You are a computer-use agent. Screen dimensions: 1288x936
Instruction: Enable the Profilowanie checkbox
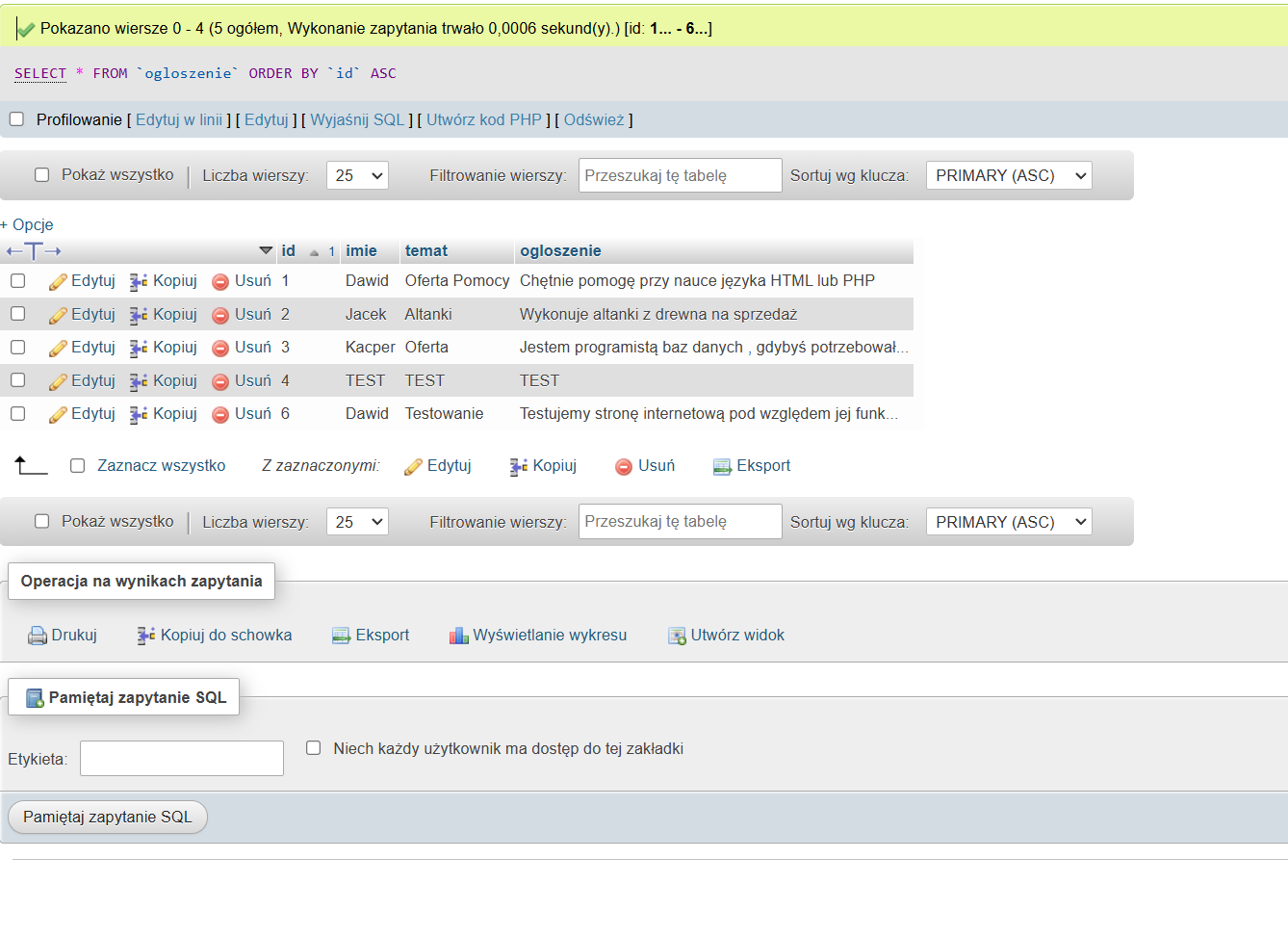tap(16, 119)
